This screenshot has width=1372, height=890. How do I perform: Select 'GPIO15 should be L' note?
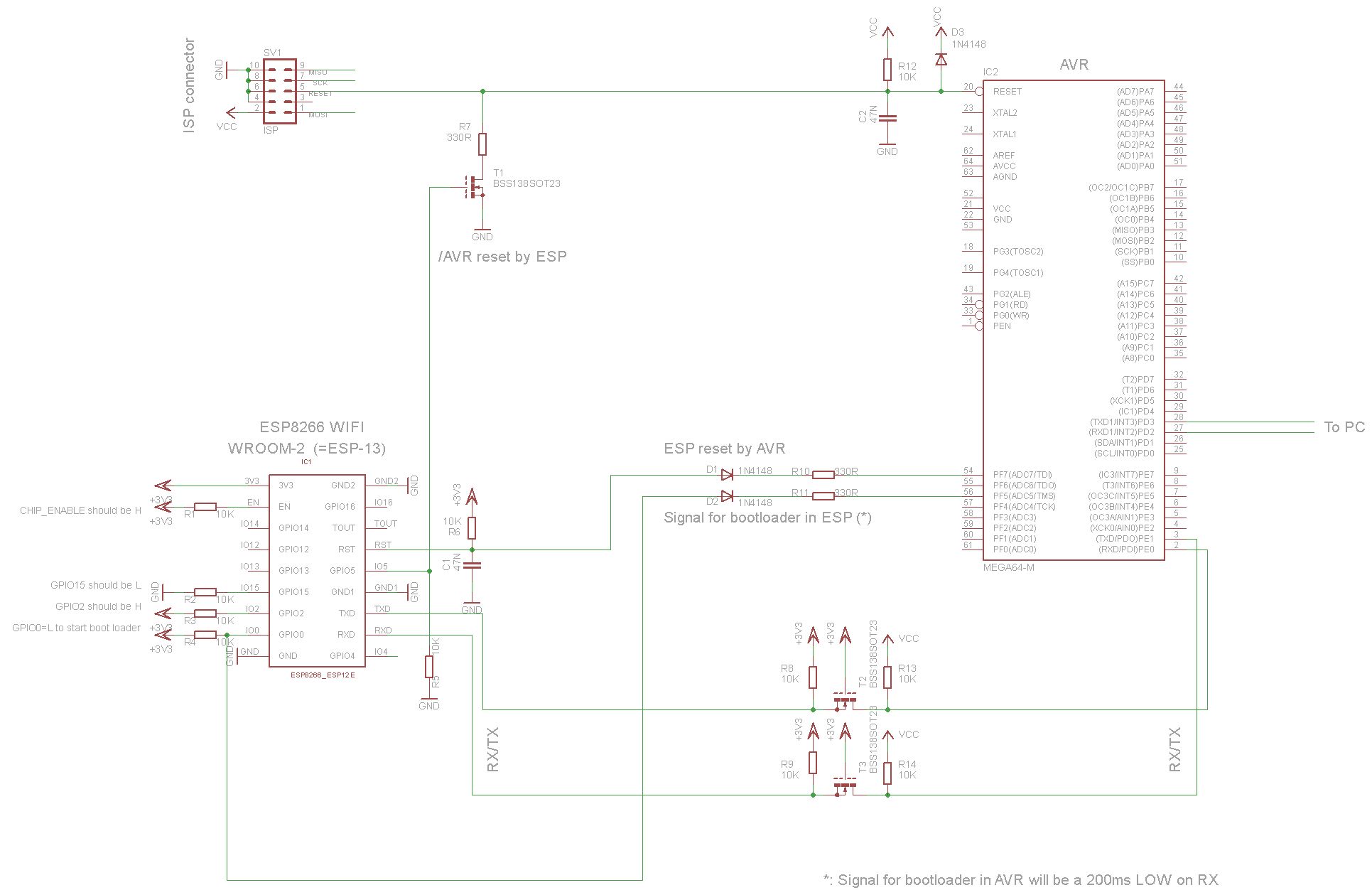coord(96,585)
